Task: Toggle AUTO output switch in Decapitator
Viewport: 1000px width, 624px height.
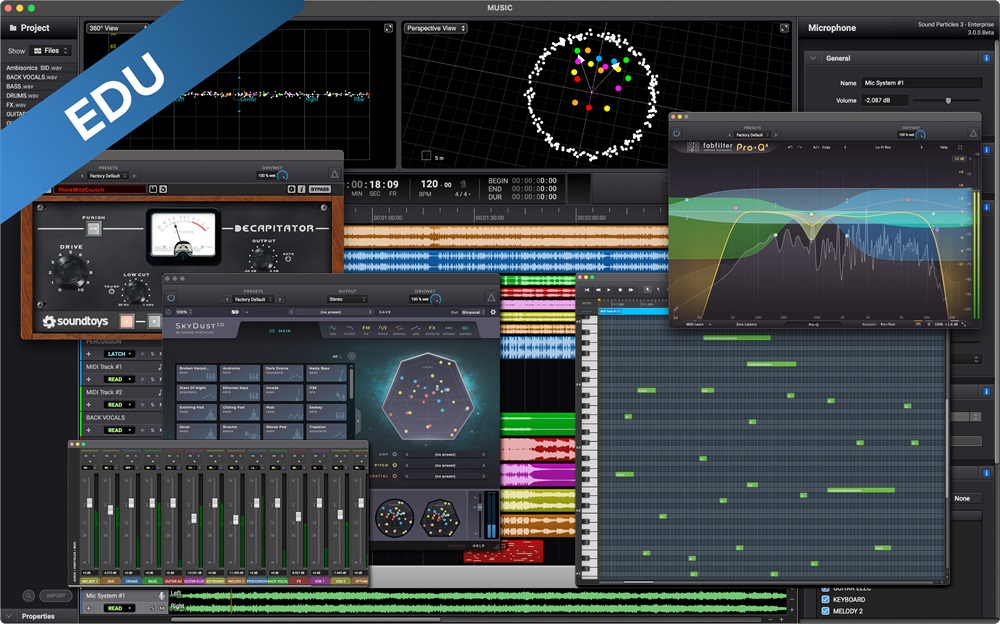Action: point(288,258)
